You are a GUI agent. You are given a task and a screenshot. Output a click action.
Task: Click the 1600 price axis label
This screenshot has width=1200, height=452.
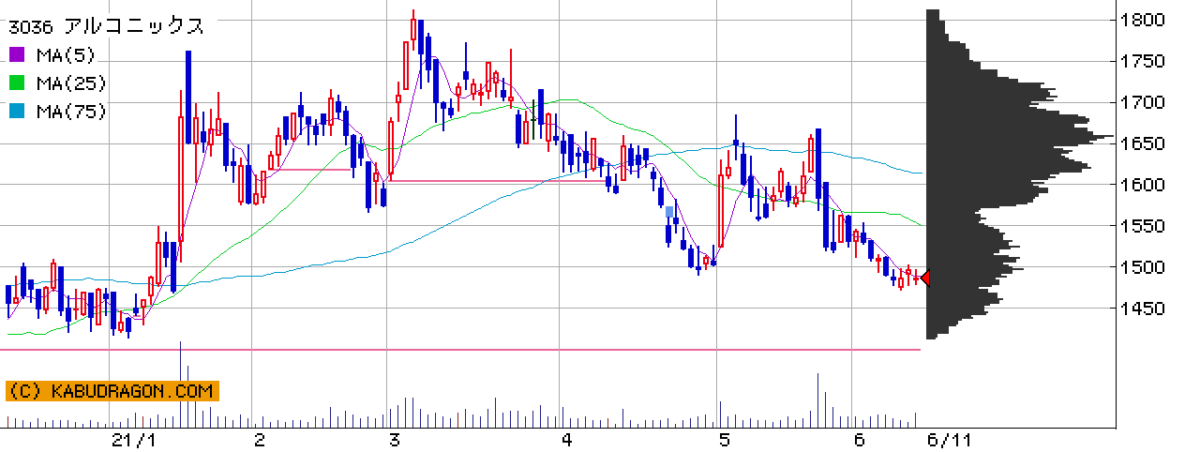(x=1143, y=185)
